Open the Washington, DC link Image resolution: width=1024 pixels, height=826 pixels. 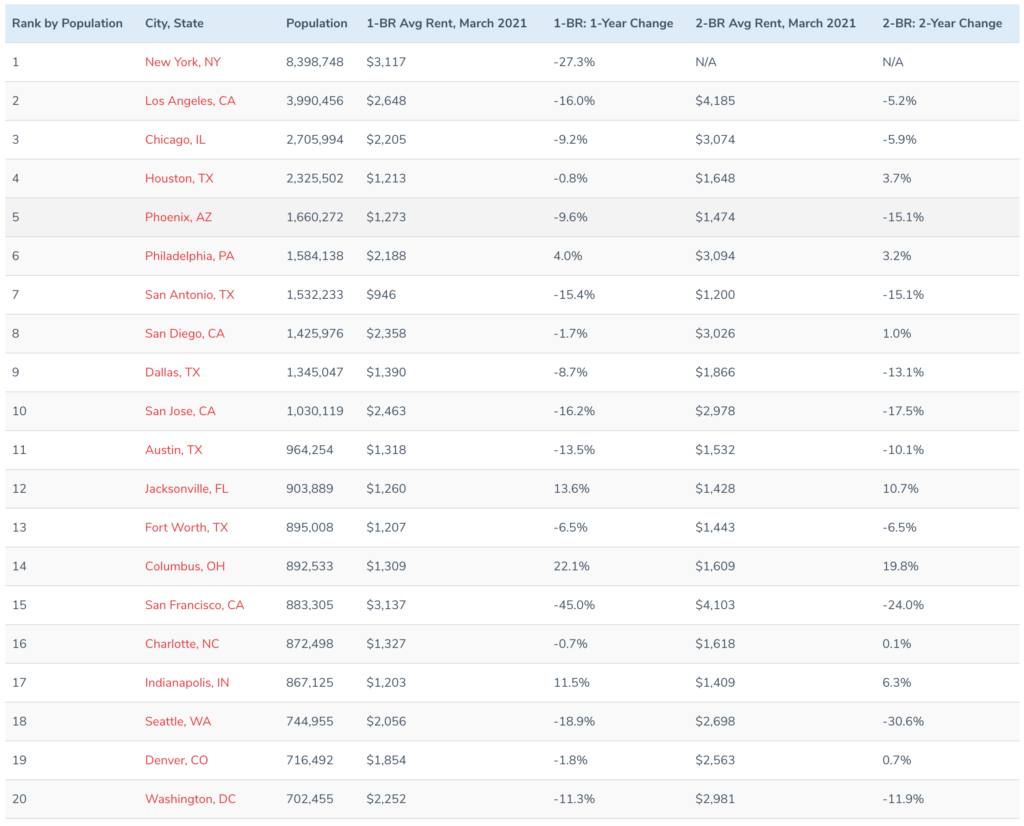click(190, 799)
